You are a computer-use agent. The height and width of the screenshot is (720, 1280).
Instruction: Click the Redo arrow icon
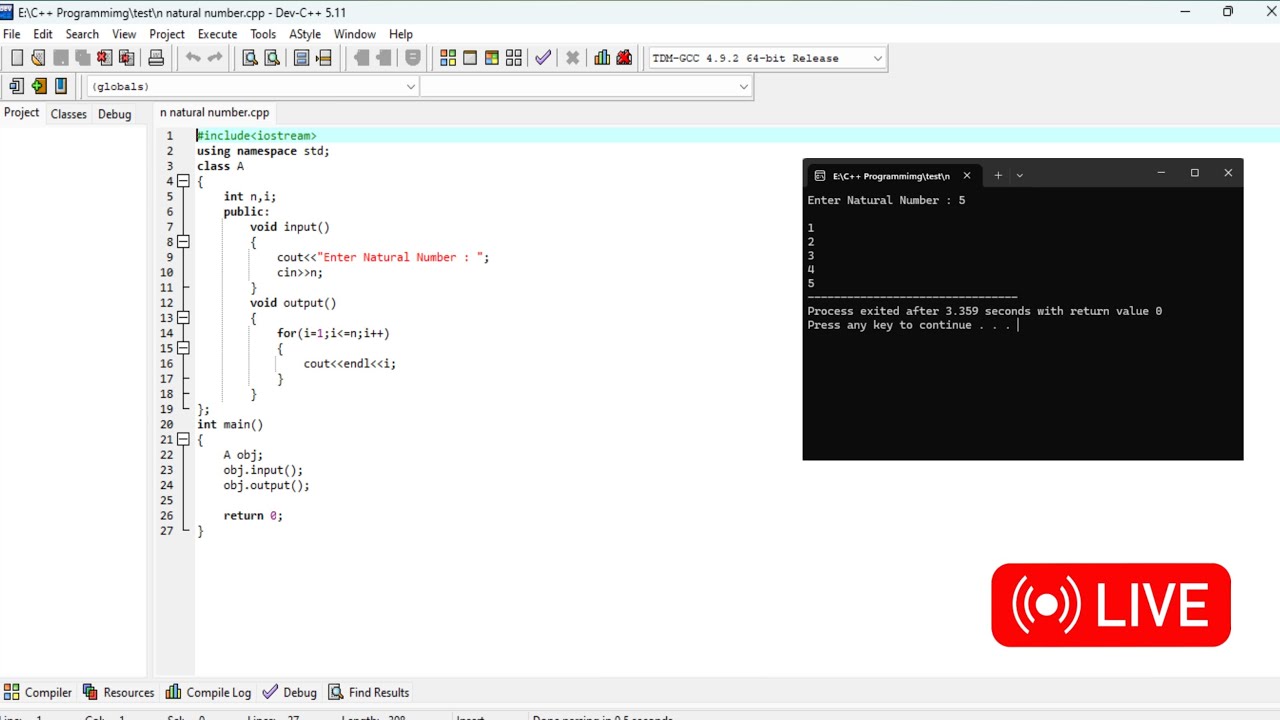pos(214,58)
